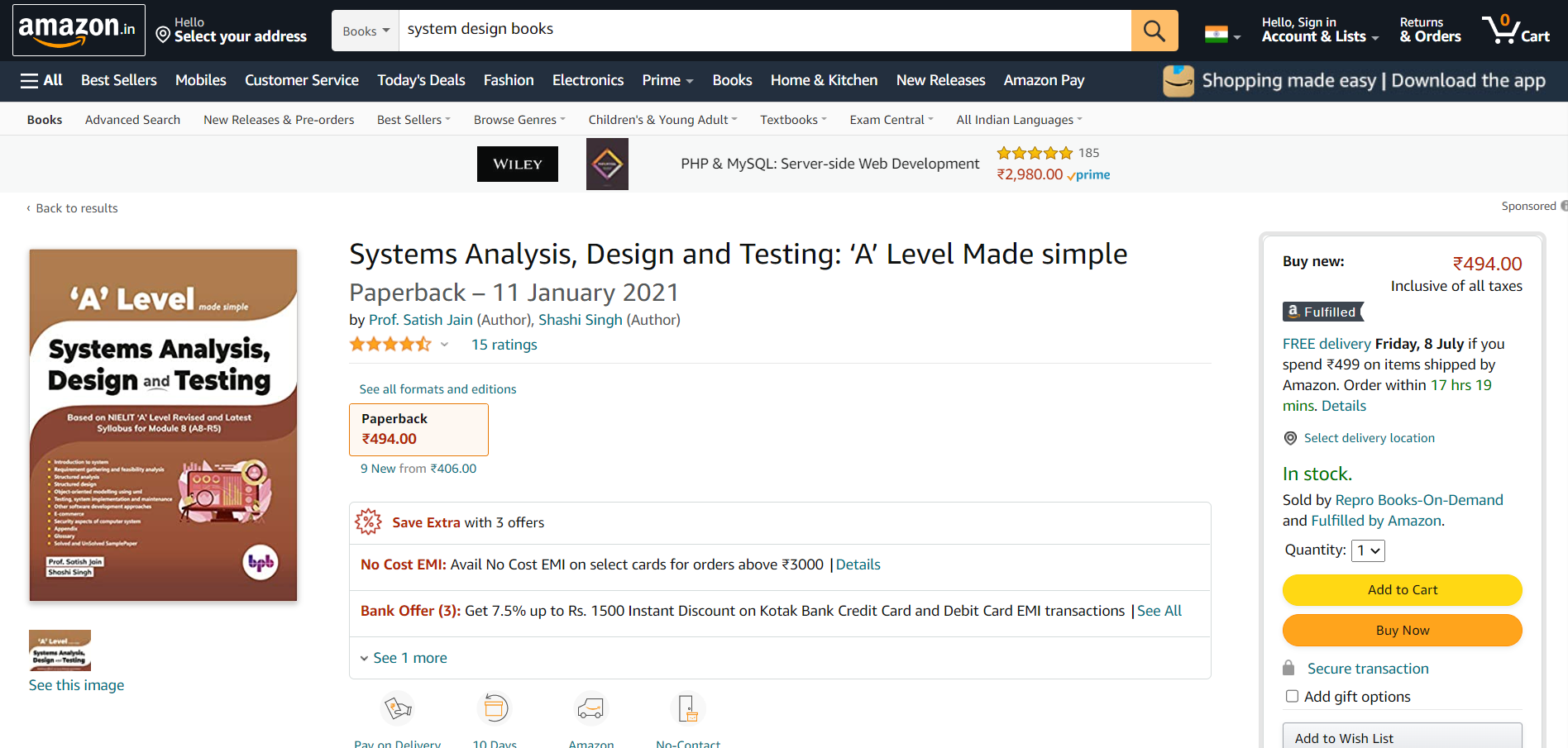Viewport: 1568px width, 748px height.
Task: Click the orange search magnifier button
Action: tap(1154, 31)
